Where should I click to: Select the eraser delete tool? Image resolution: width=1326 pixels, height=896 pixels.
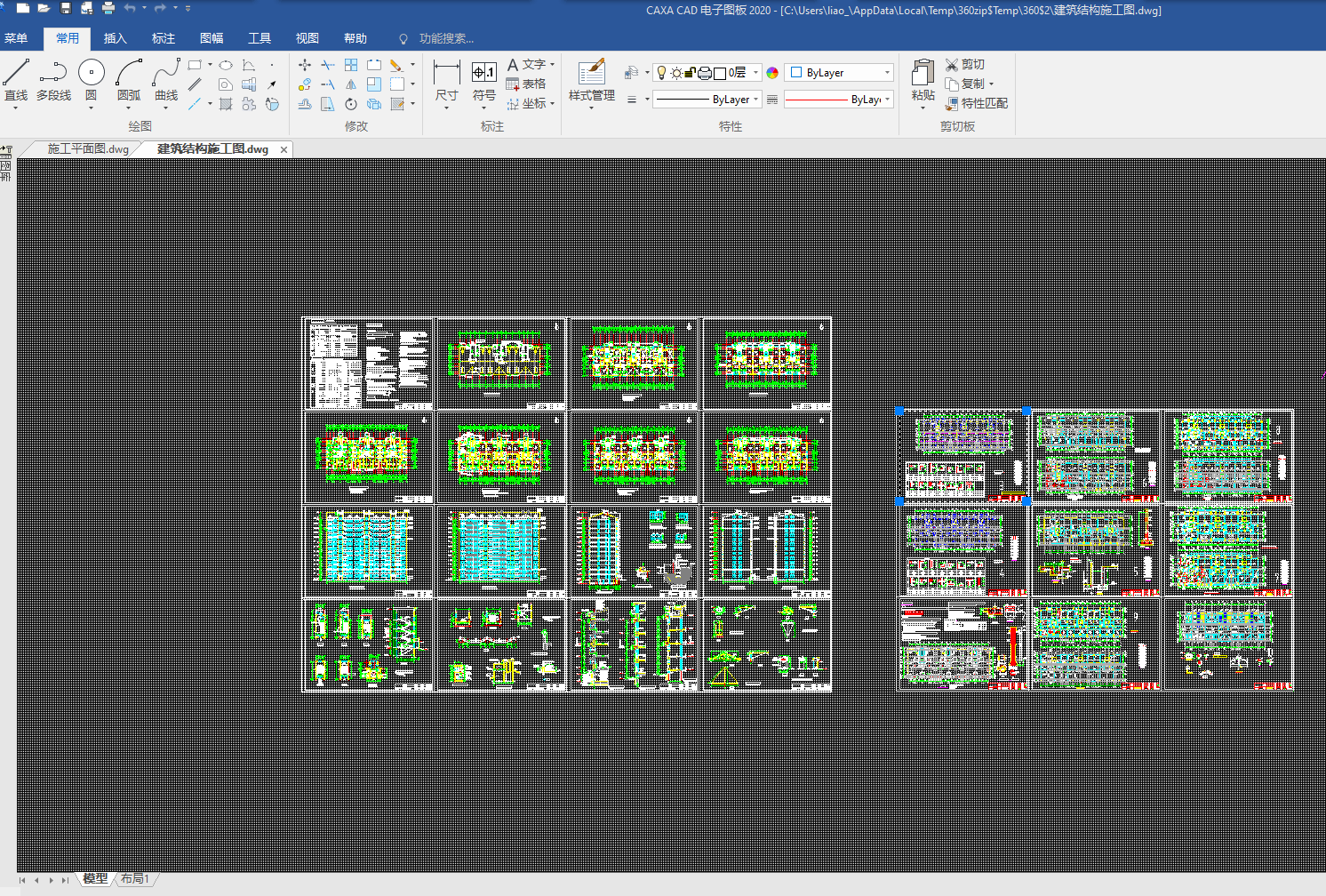pos(395,65)
